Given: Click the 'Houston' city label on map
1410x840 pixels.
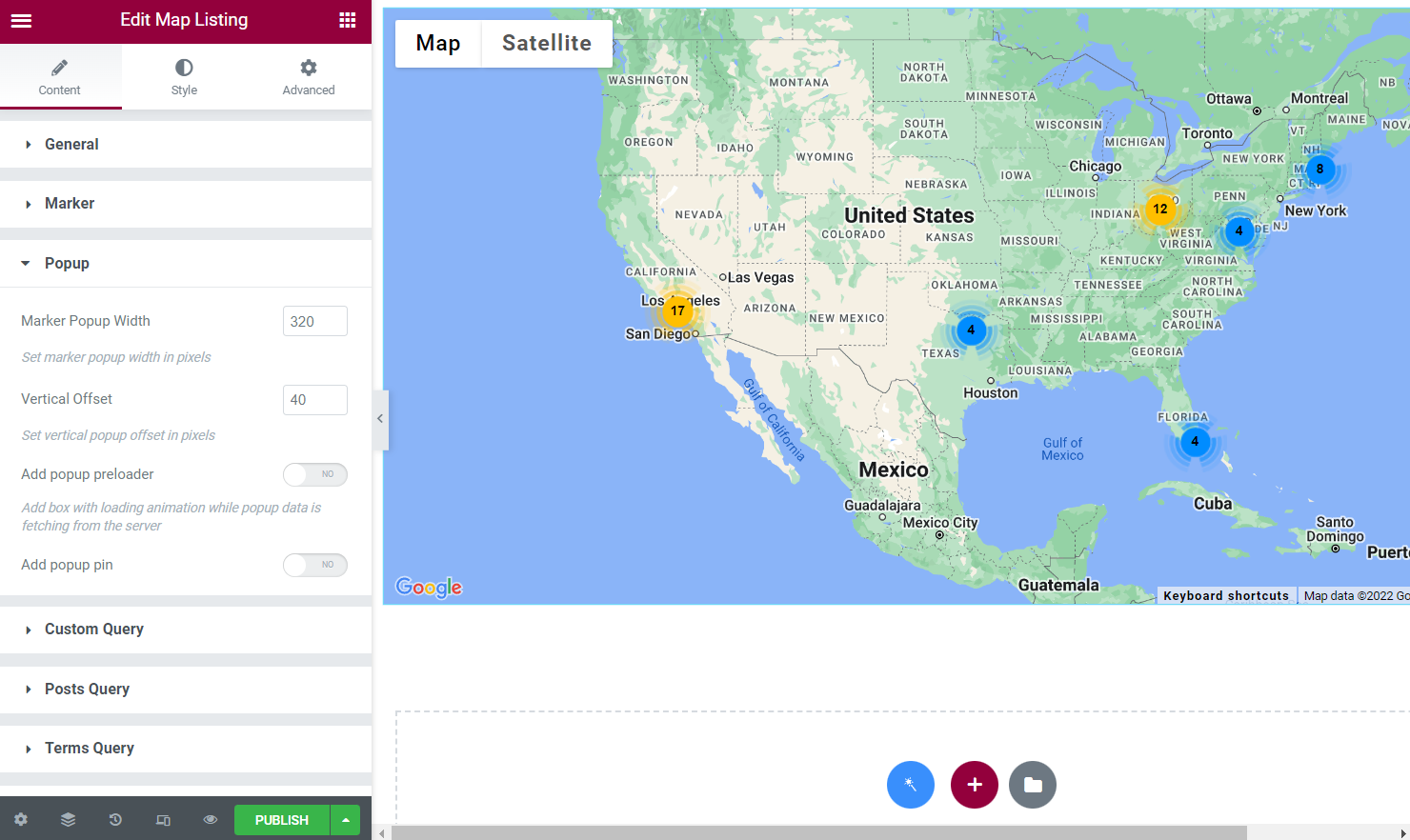Looking at the screenshot, I should click(991, 393).
